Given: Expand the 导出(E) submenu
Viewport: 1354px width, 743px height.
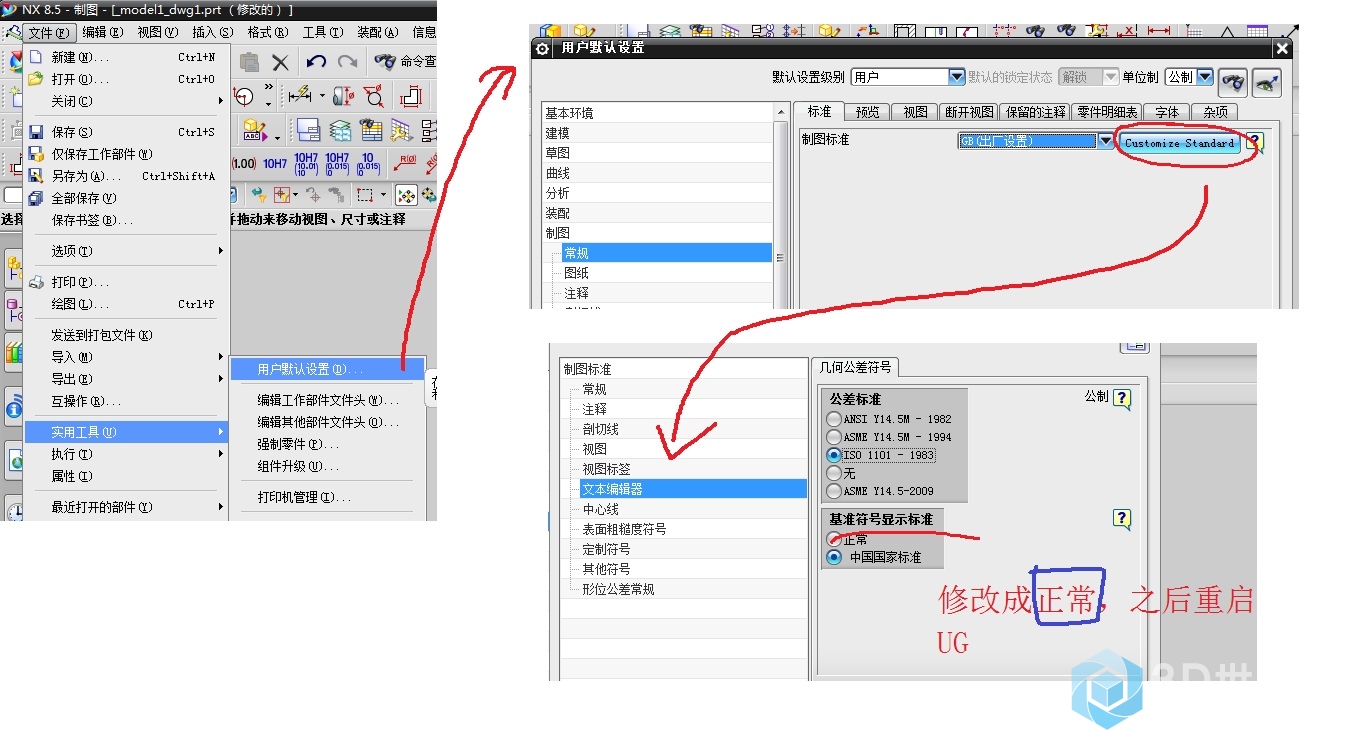Looking at the screenshot, I should click(221, 379).
